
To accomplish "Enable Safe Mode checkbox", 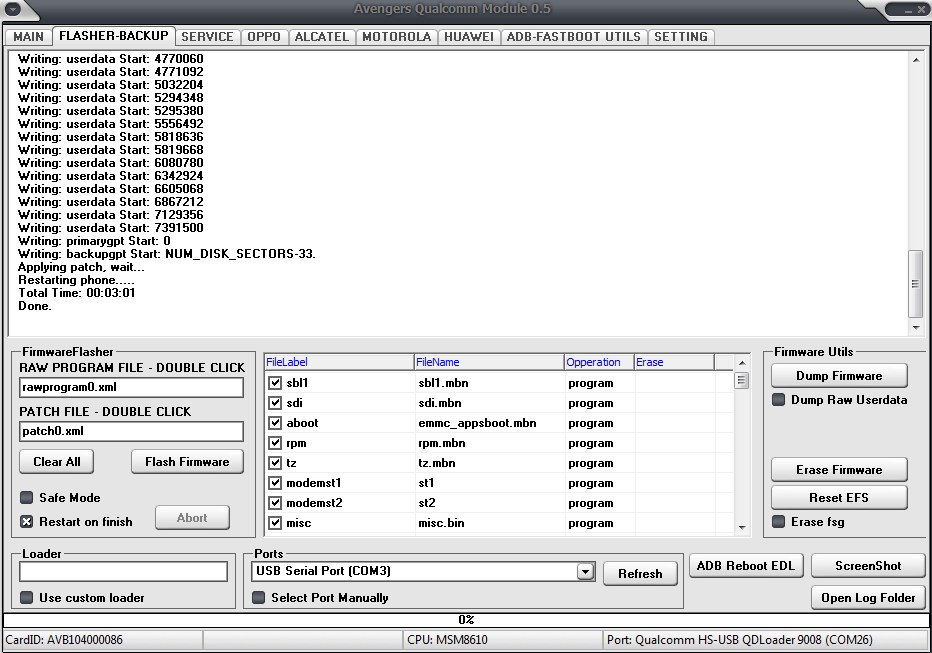I will click(x=27, y=497).
